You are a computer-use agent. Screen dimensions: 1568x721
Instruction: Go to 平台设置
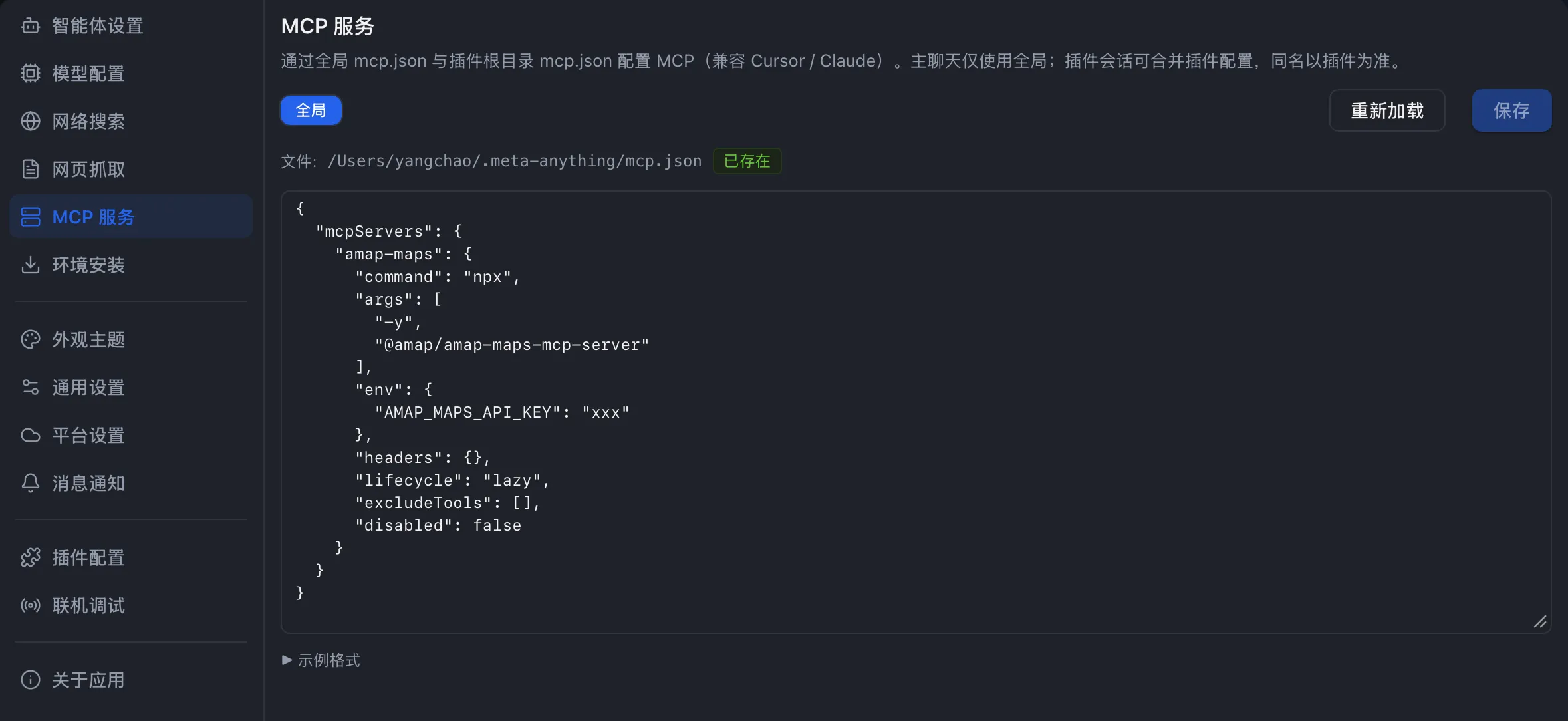pyautogui.click(x=131, y=436)
